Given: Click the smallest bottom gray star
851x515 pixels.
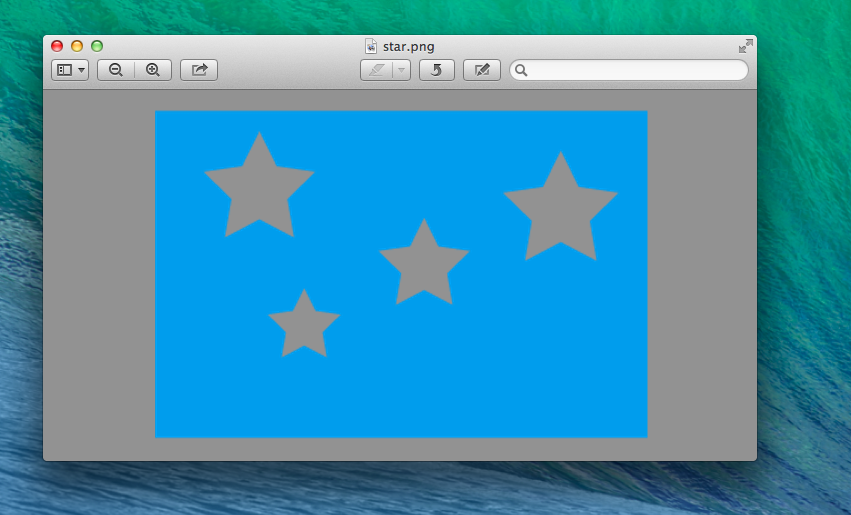Looking at the screenshot, I should tap(304, 326).
